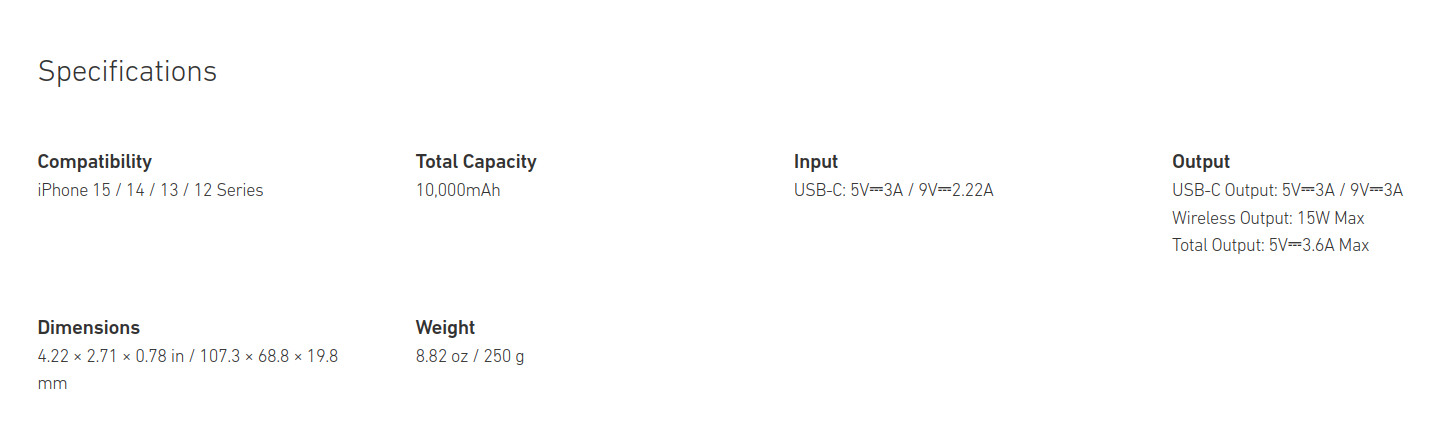The height and width of the screenshot is (441, 1452).
Task: Click the 8.82 oz weight value
Action: click(x=440, y=356)
